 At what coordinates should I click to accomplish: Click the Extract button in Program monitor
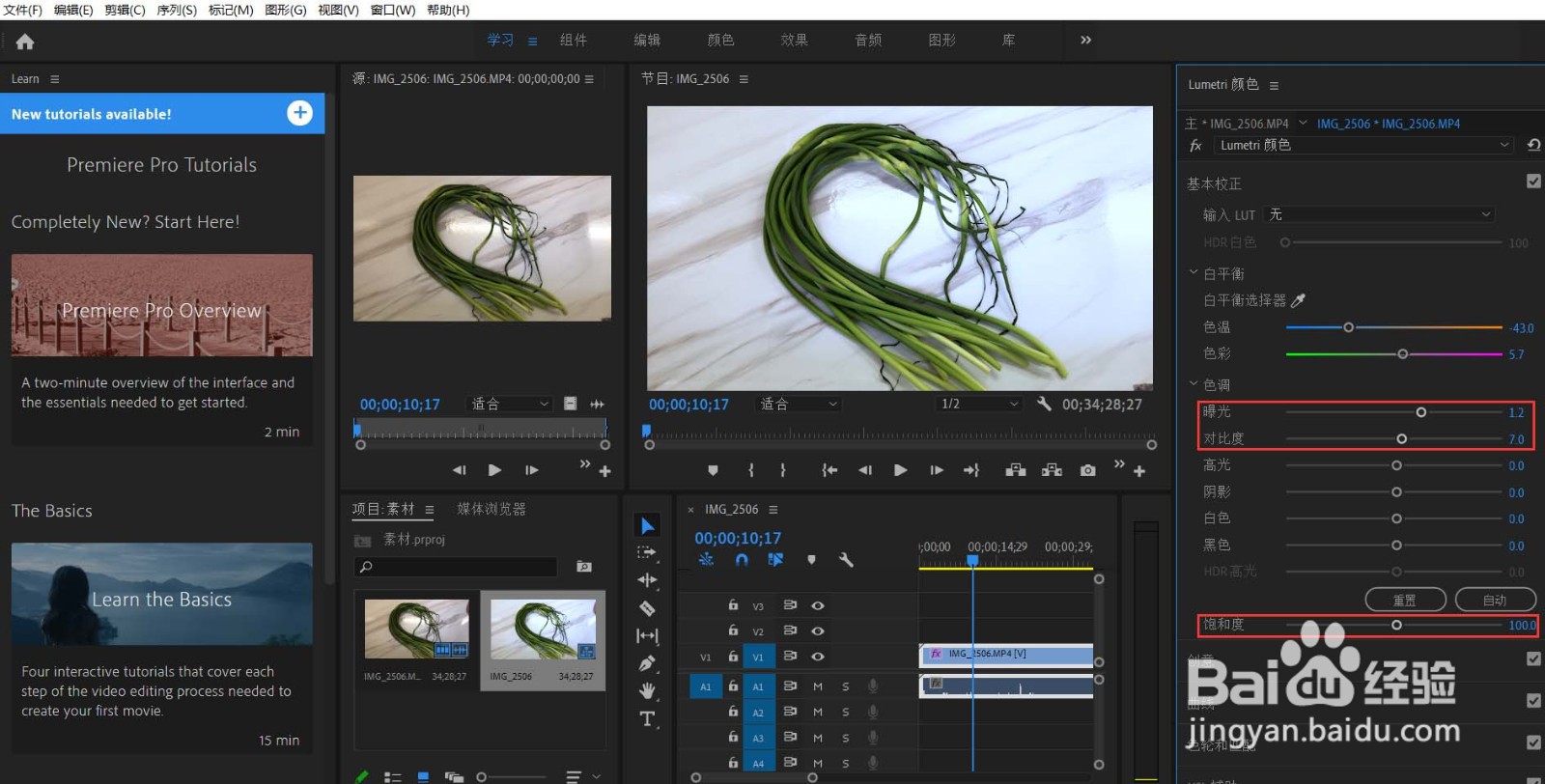(1052, 470)
